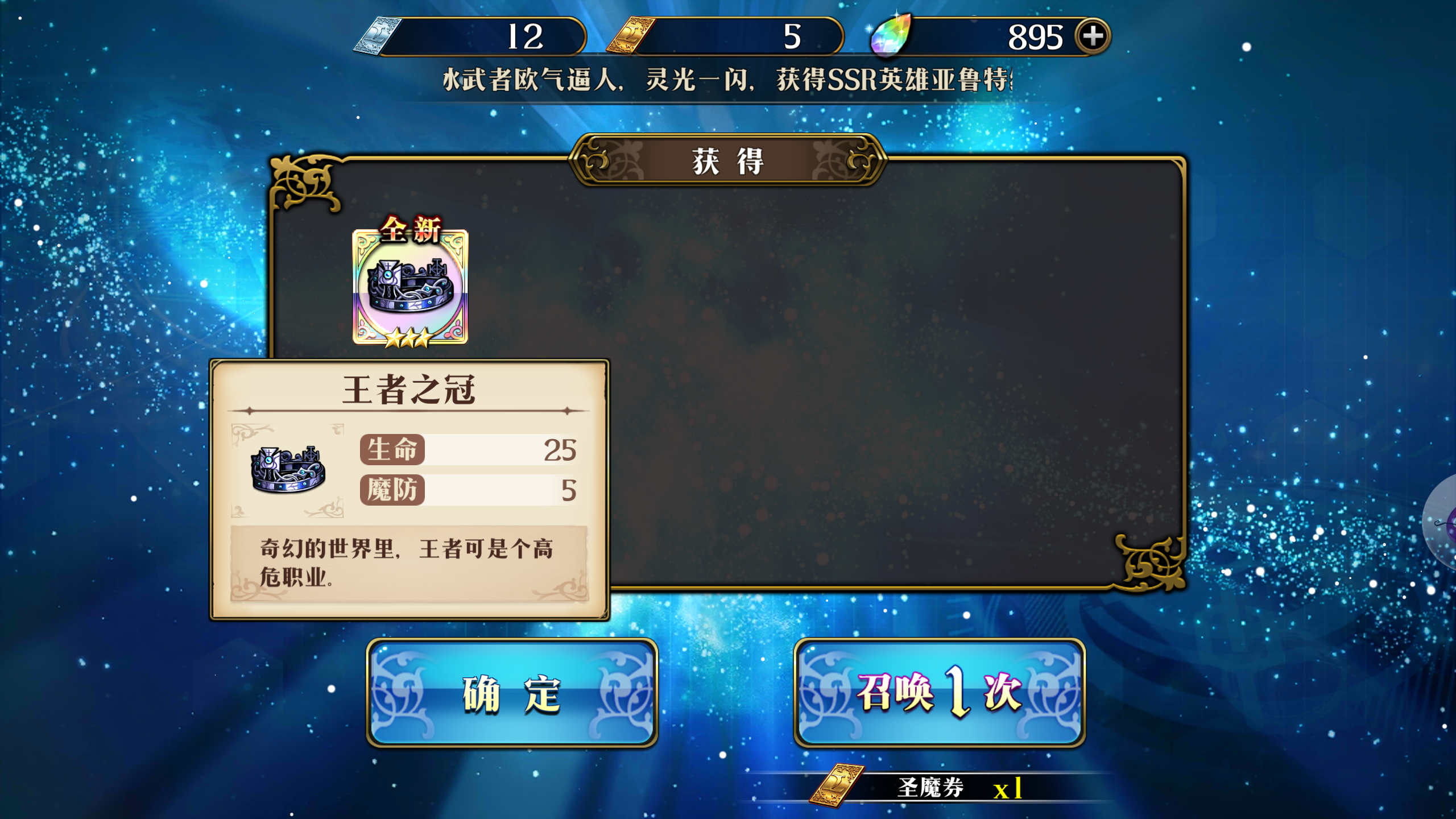The width and height of the screenshot is (1456, 819).
Task: Click the item description text box
Action: 409,563
